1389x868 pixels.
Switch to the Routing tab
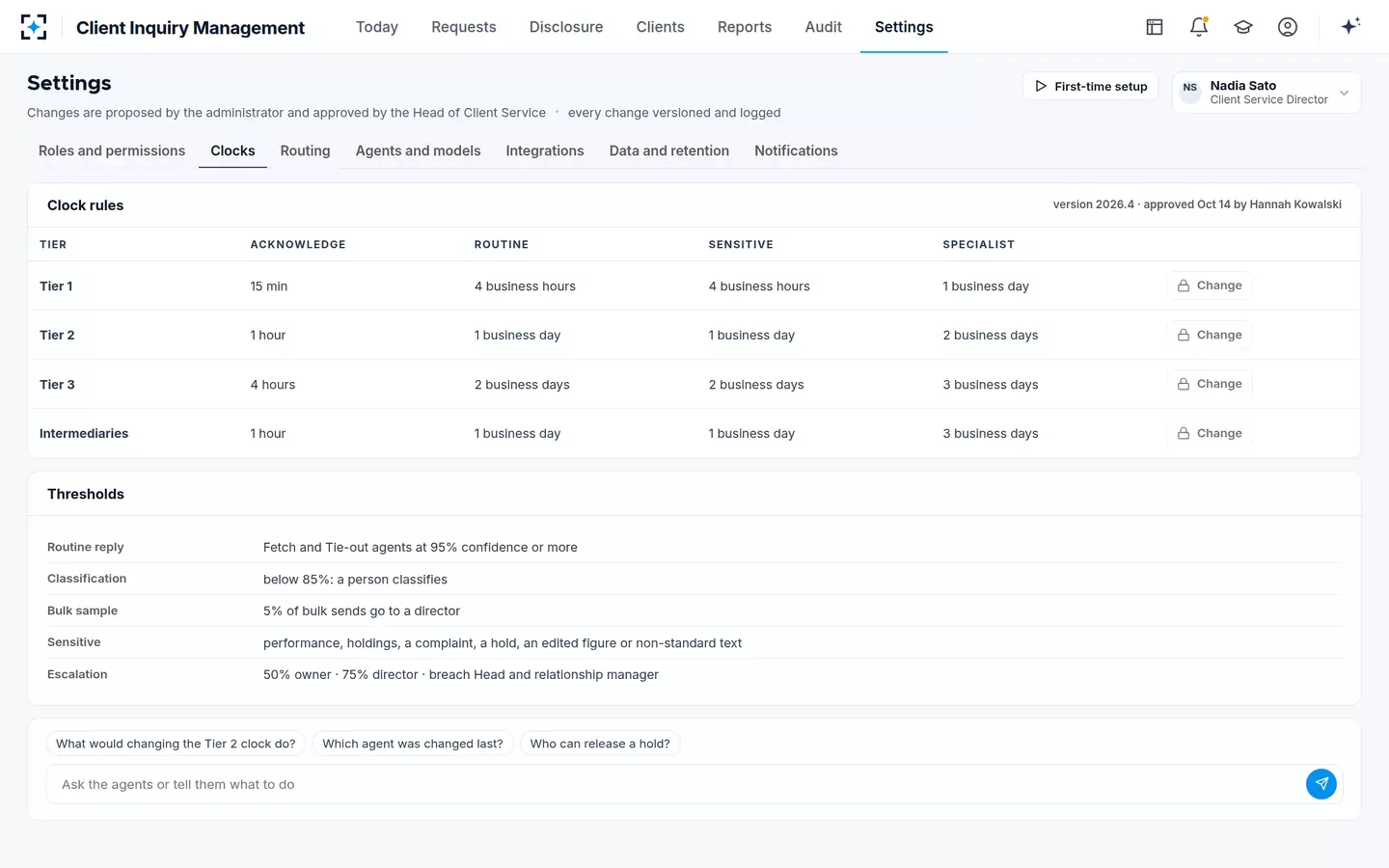point(305,150)
